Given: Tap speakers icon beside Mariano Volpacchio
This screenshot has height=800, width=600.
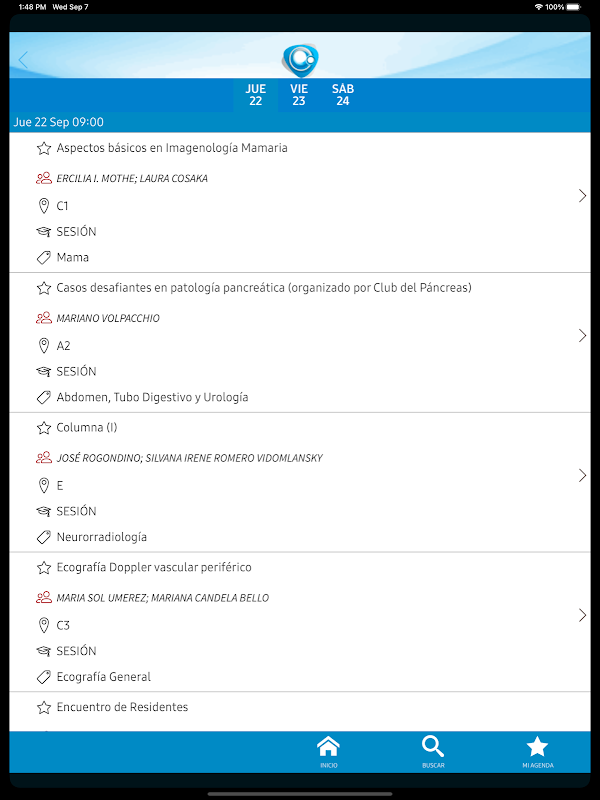Looking at the screenshot, I should pyautogui.click(x=44, y=318).
